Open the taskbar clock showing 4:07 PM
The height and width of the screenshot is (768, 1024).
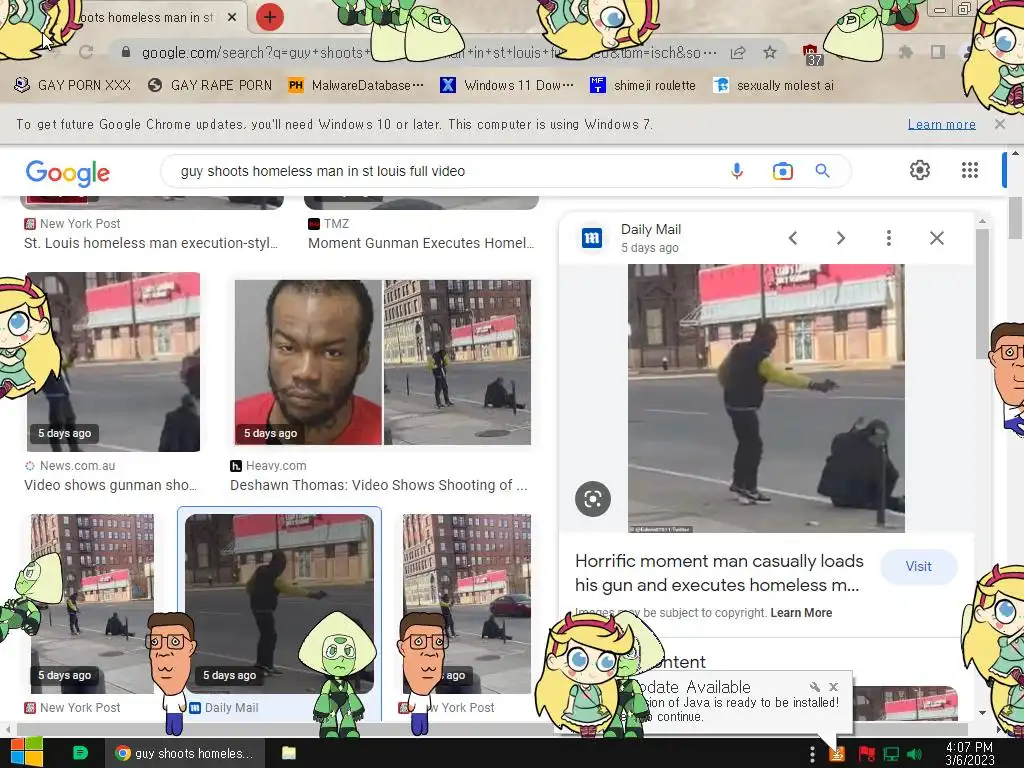[x=969, y=754]
